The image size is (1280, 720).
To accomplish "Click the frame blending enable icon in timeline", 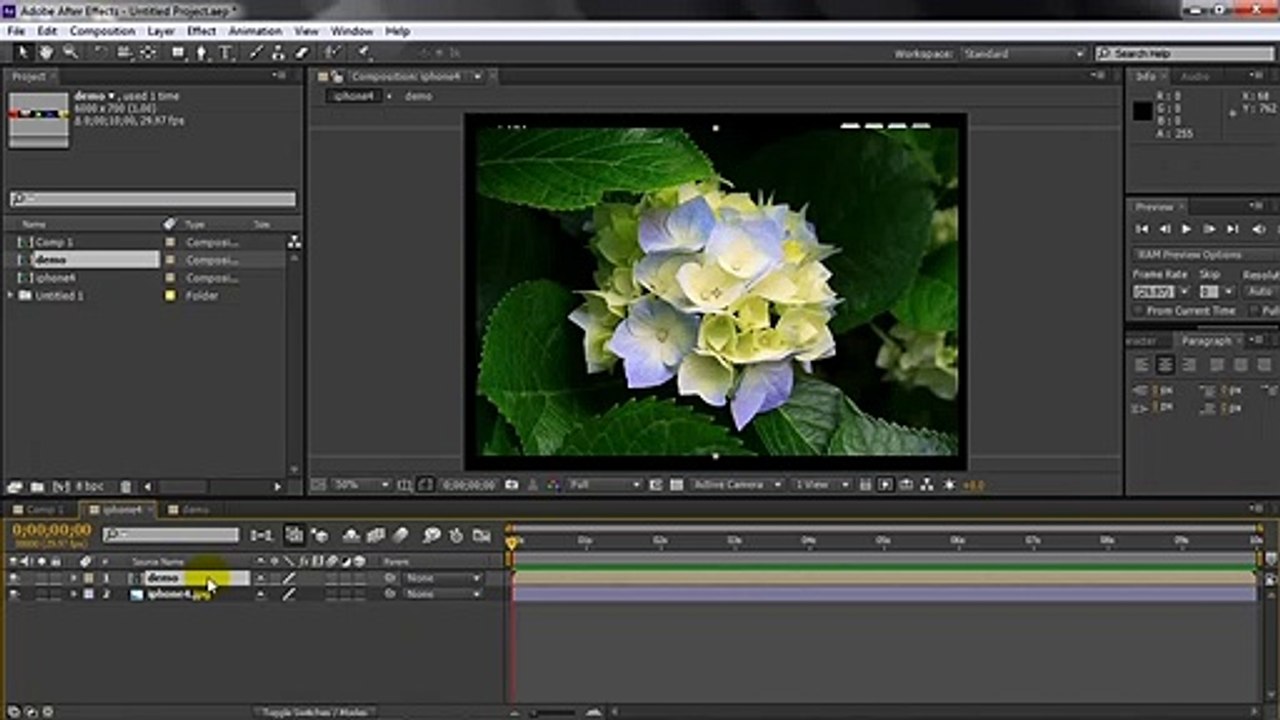I will tap(376, 536).
